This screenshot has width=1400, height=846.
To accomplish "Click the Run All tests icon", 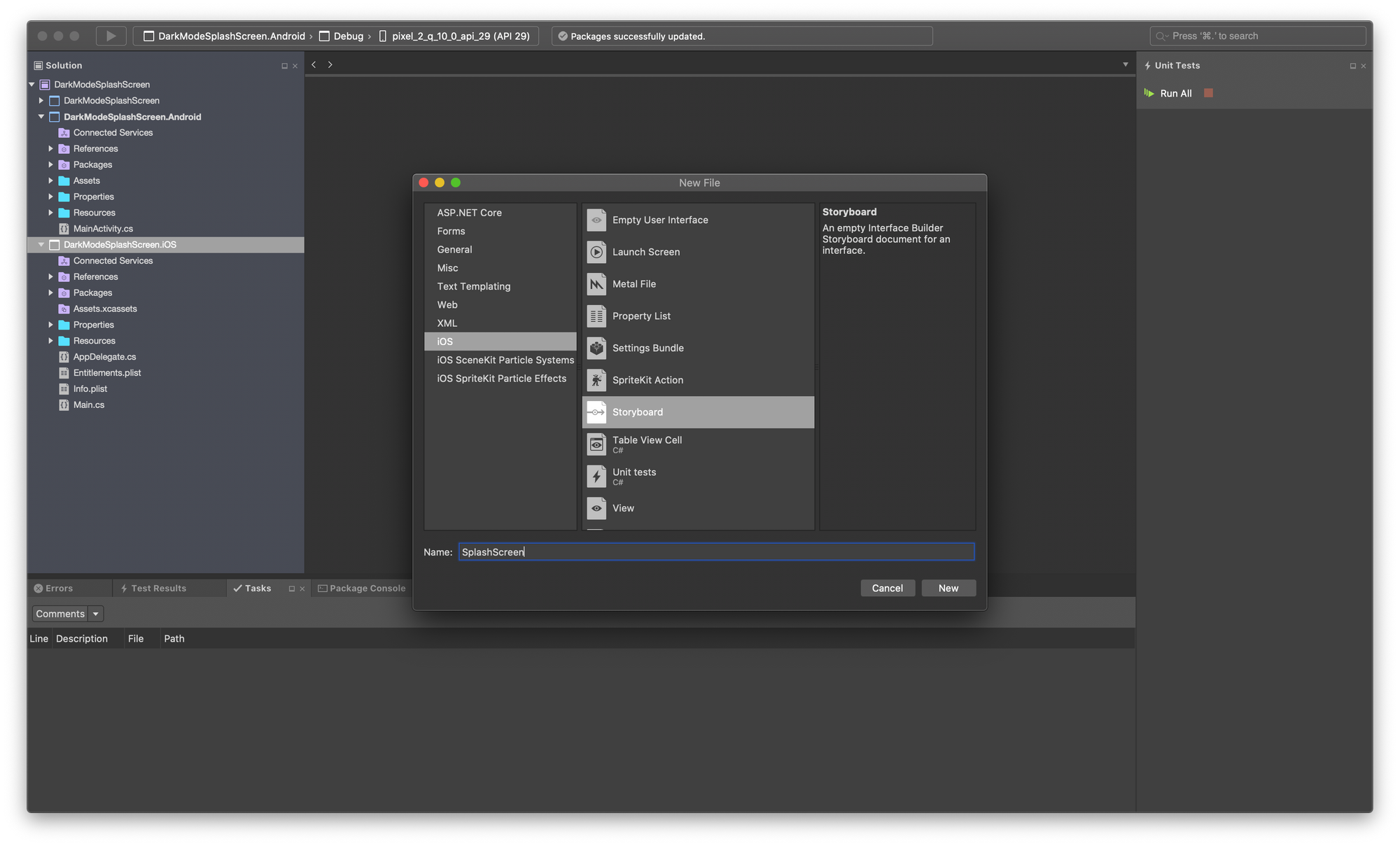I will coord(1149,93).
